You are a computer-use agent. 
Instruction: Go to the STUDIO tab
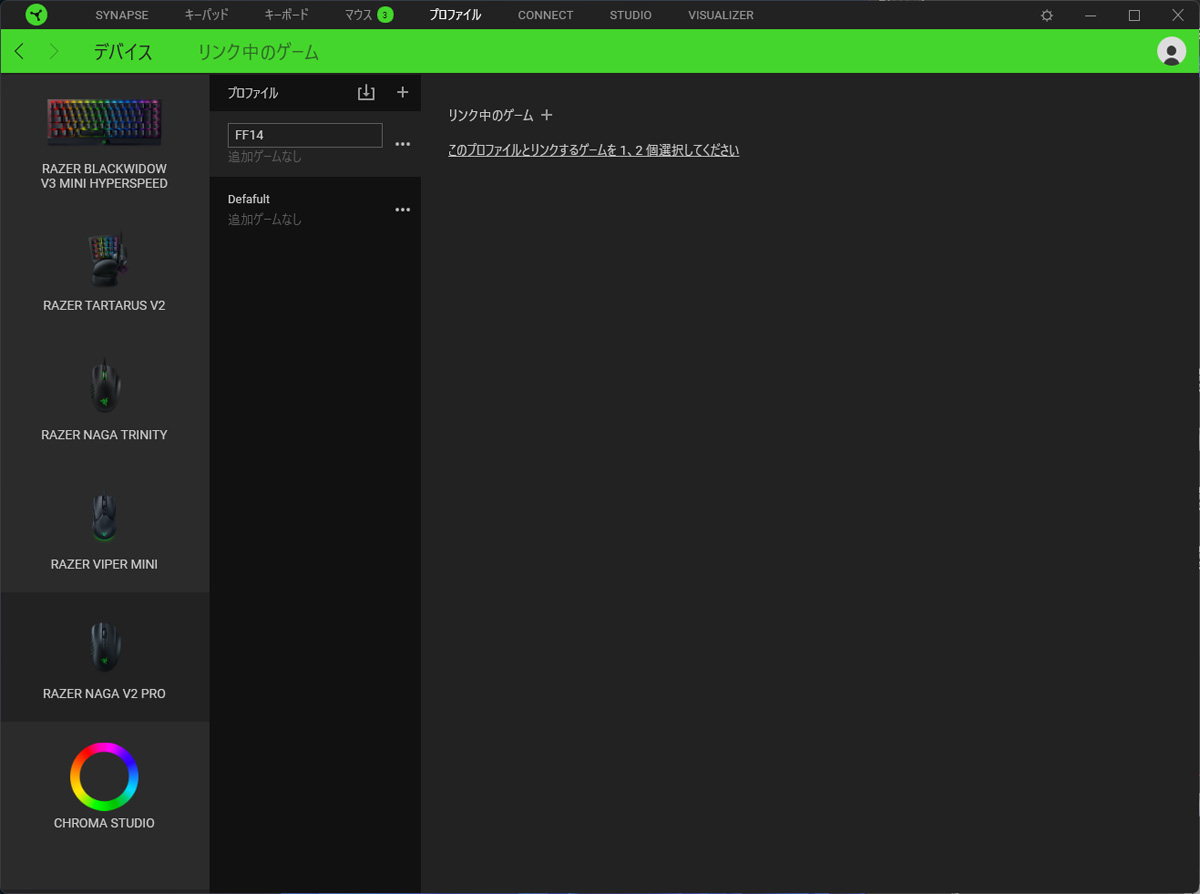click(631, 15)
